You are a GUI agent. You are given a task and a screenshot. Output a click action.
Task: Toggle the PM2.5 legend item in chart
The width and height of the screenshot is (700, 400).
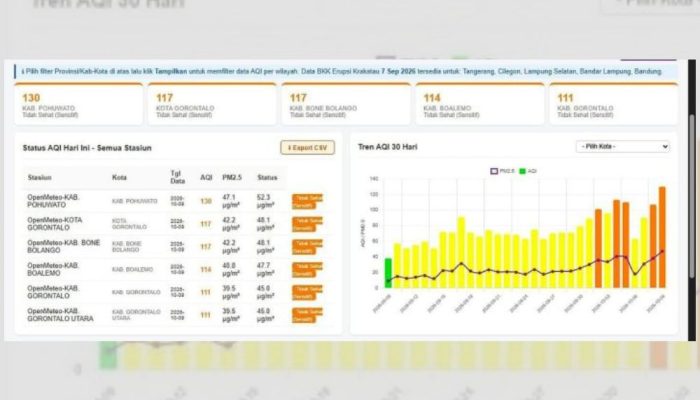click(502, 171)
